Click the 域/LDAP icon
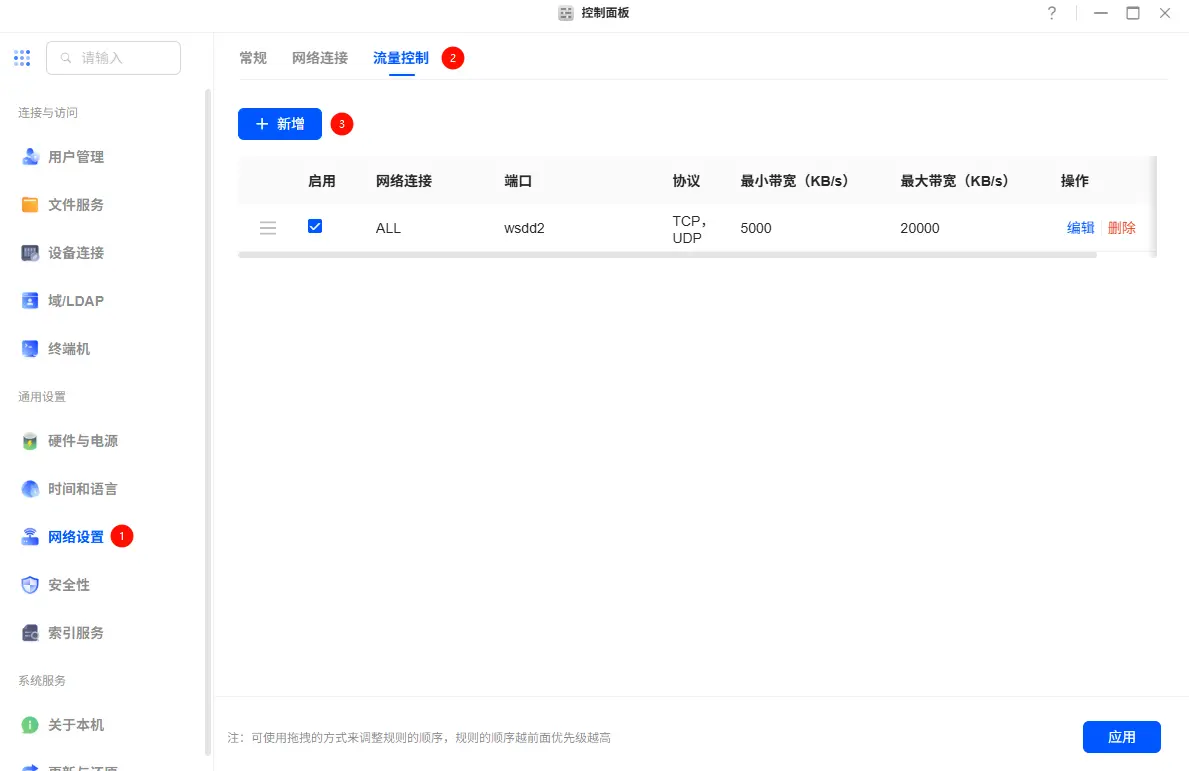 coord(30,301)
